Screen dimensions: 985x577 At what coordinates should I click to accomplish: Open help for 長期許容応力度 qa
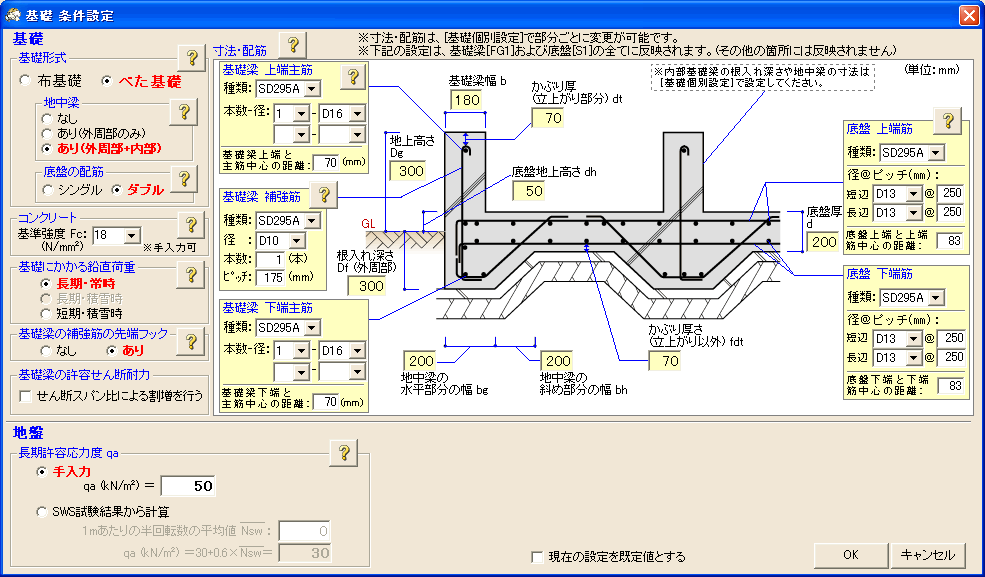pyautogui.click(x=344, y=453)
